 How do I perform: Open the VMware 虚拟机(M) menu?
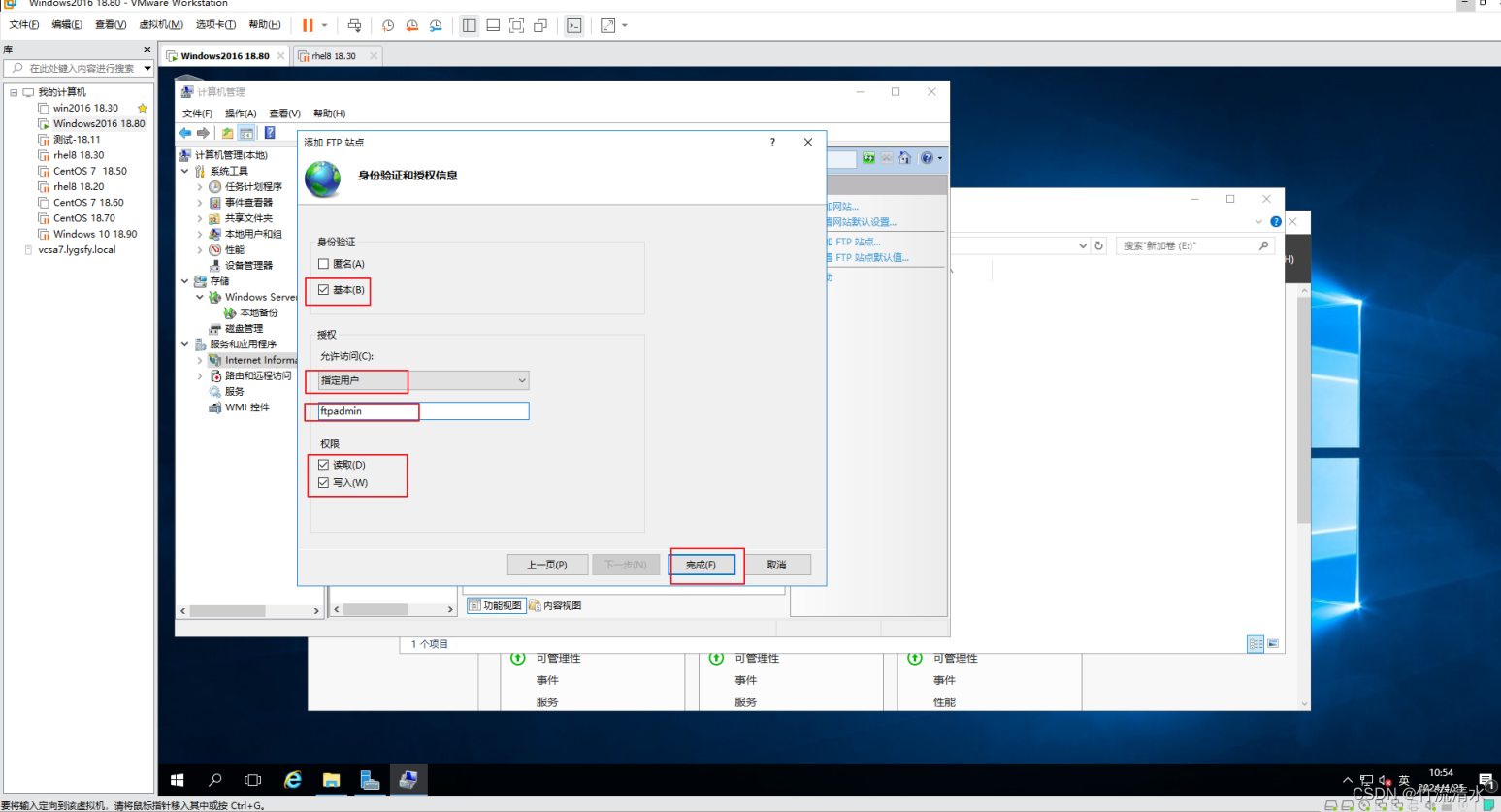[161, 25]
